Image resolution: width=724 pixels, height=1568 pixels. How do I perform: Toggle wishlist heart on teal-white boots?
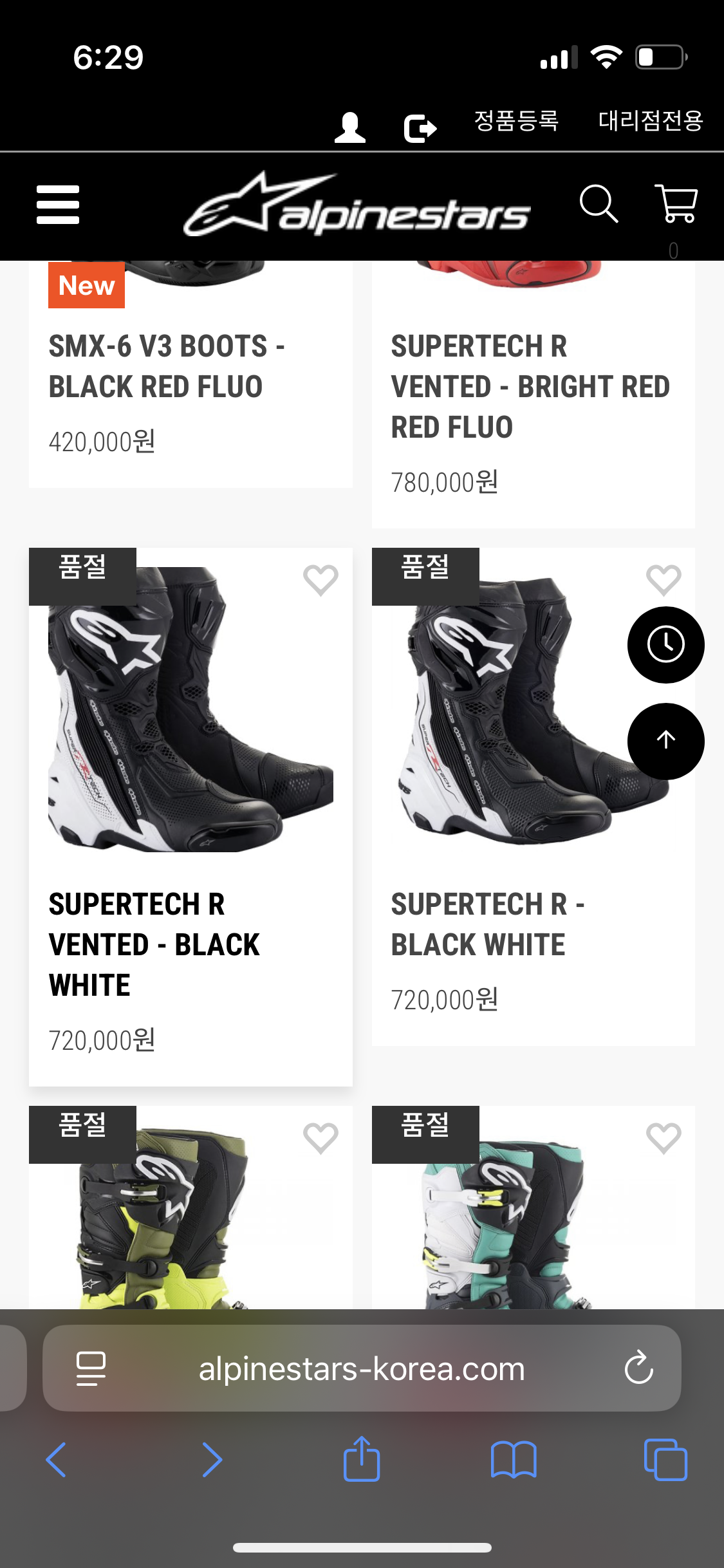pos(664,1138)
